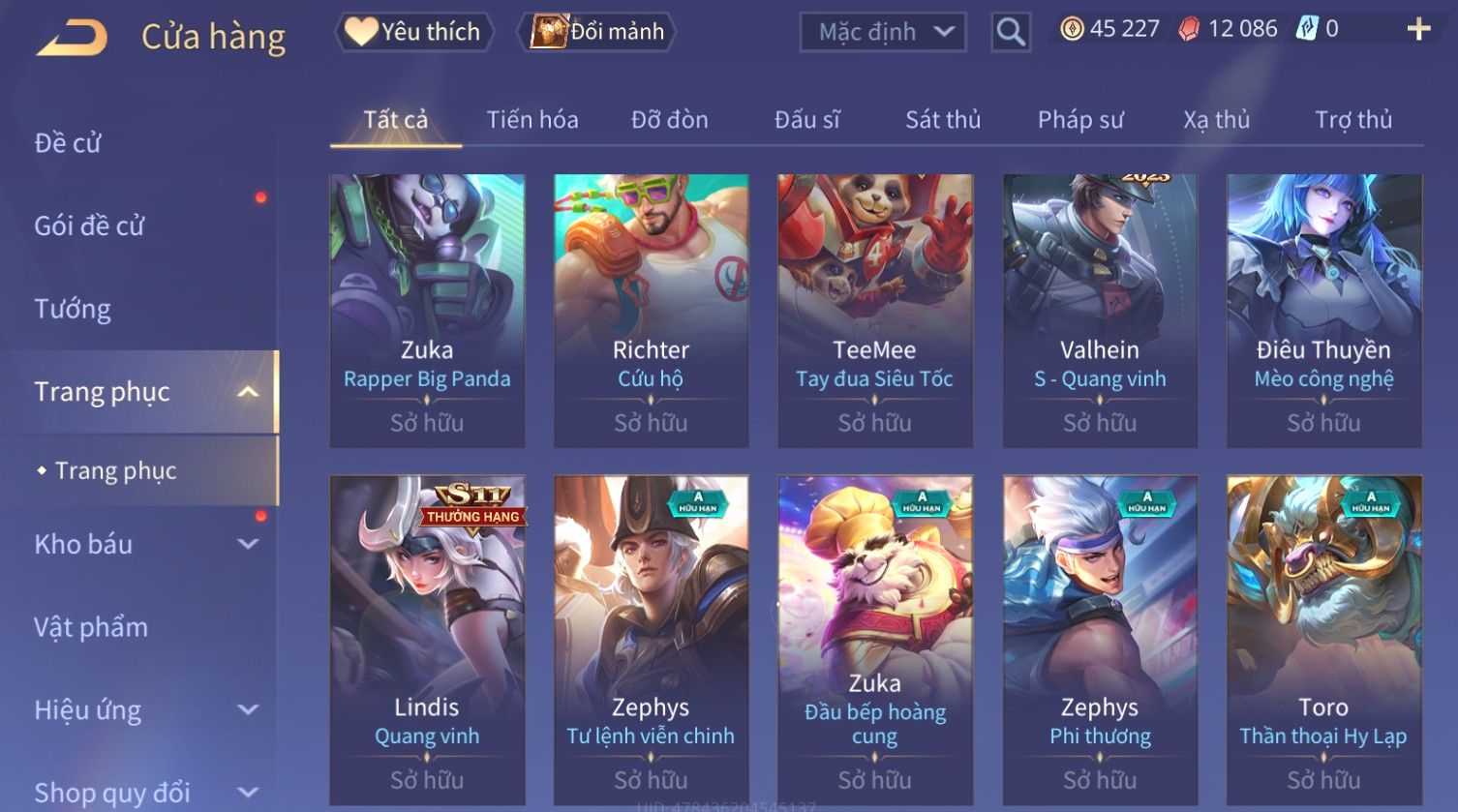Open Gói đề cử in sidebar
The width and height of the screenshot is (1458, 812).
click(89, 226)
